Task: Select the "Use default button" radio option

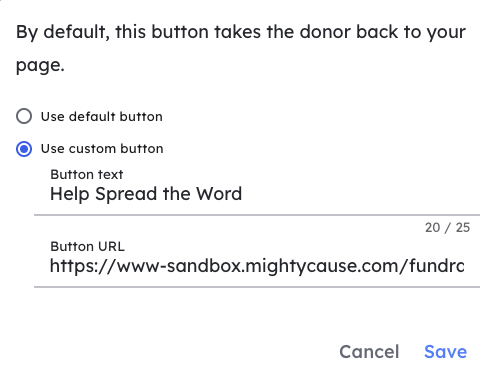Action: click(x=24, y=116)
